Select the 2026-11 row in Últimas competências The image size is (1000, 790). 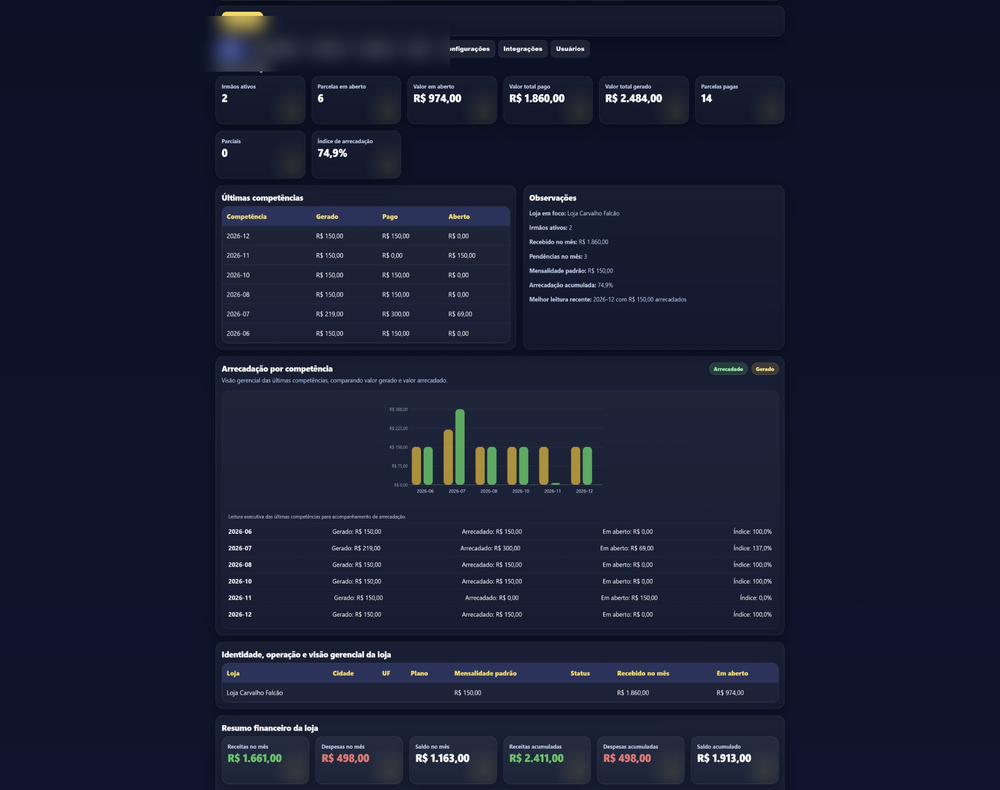[x=365, y=256]
